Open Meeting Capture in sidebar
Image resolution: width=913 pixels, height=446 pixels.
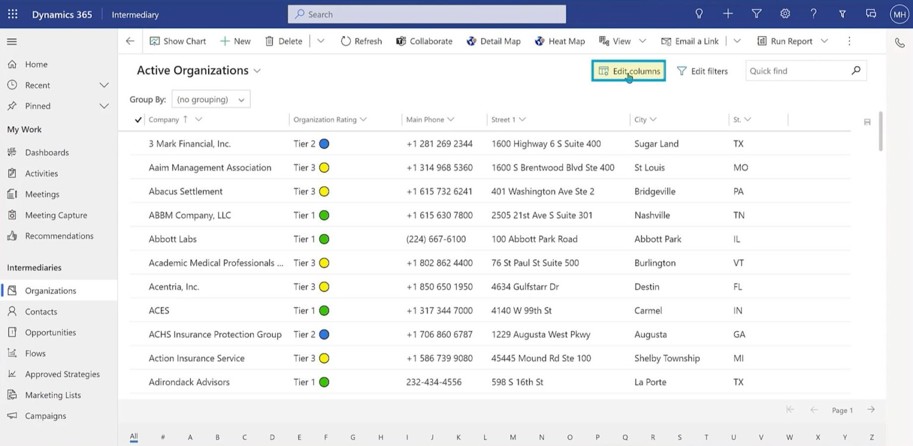(x=58, y=215)
